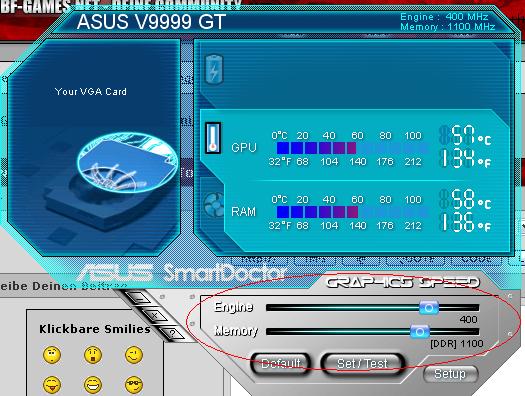Insert the big grin smiley
This screenshot has height=396, width=525.
tap(93, 385)
